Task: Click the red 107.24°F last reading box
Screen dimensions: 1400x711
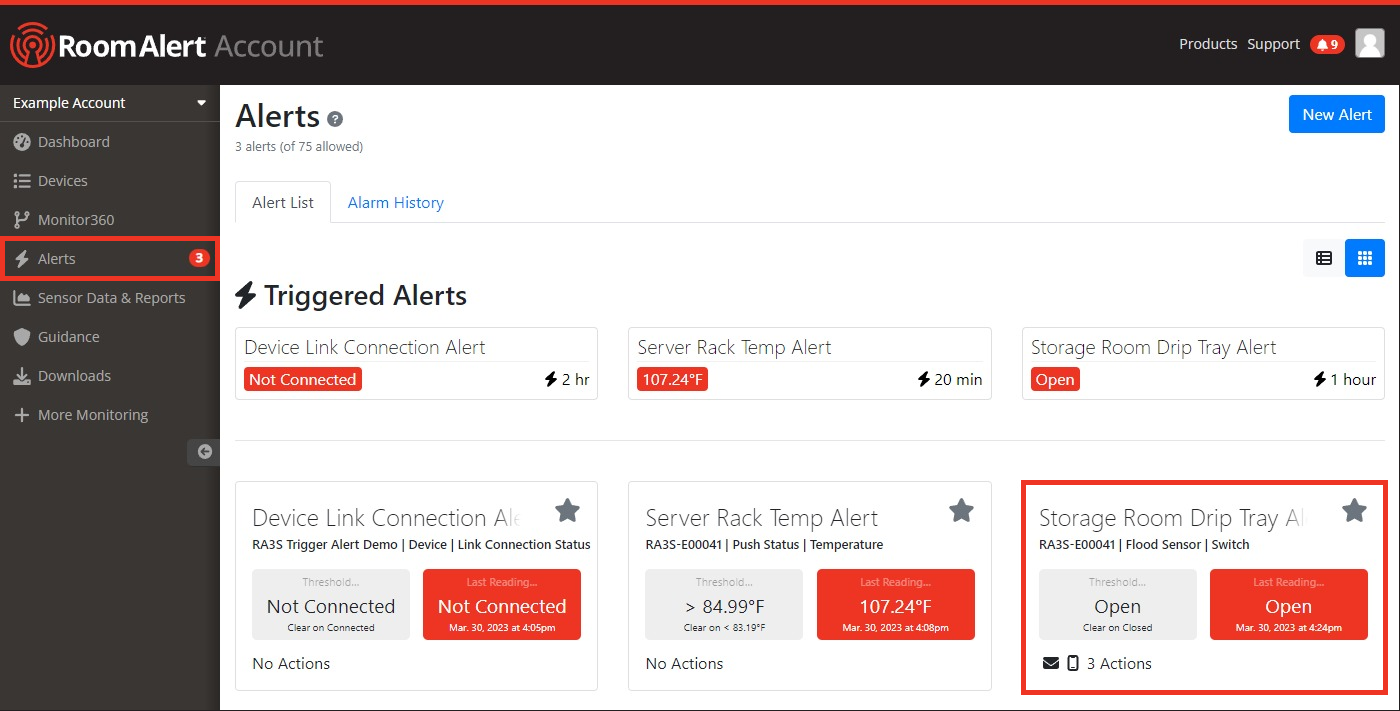Action: [x=895, y=604]
